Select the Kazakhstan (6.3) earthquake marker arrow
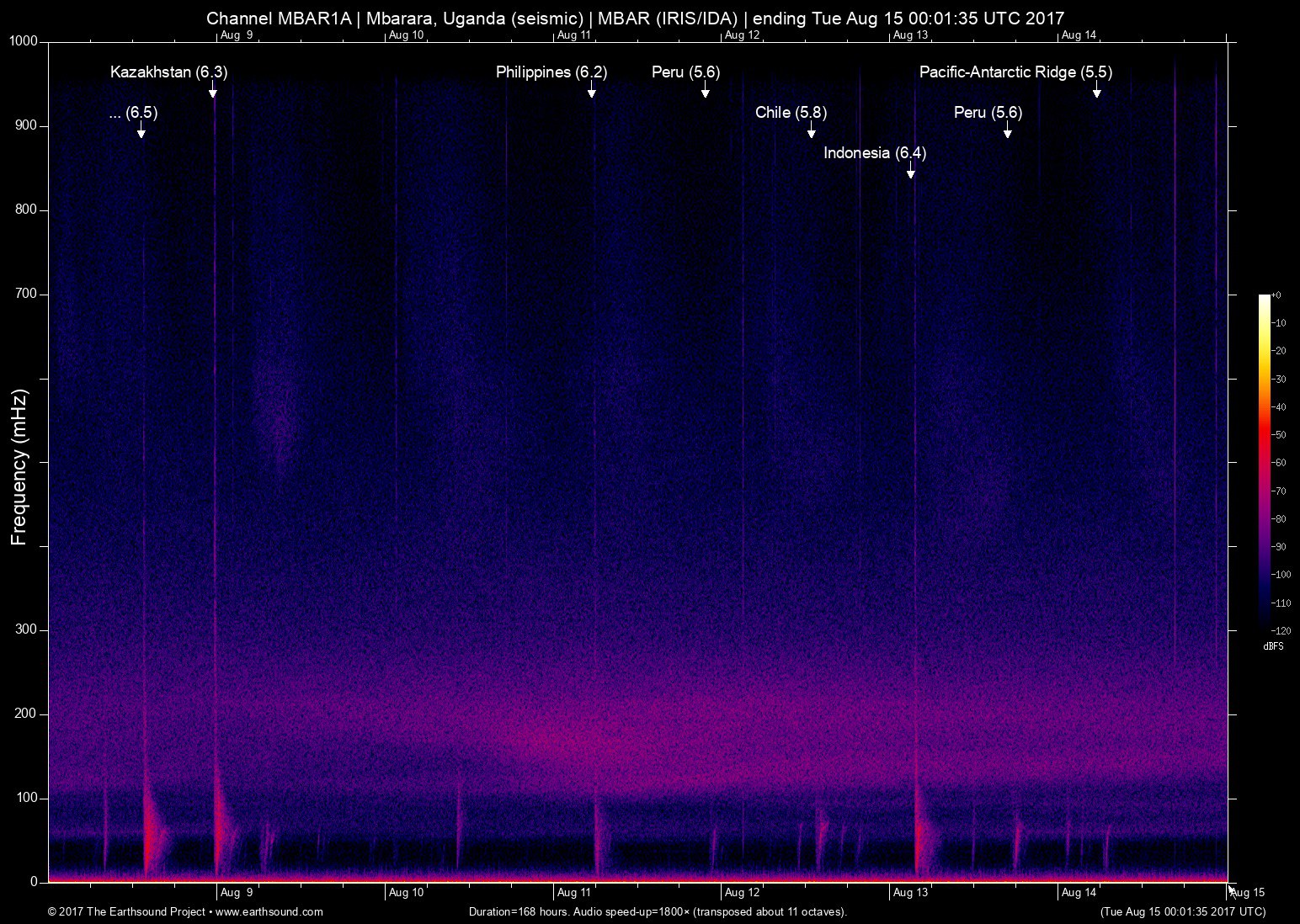 pyautogui.click(x=213, y=92)
